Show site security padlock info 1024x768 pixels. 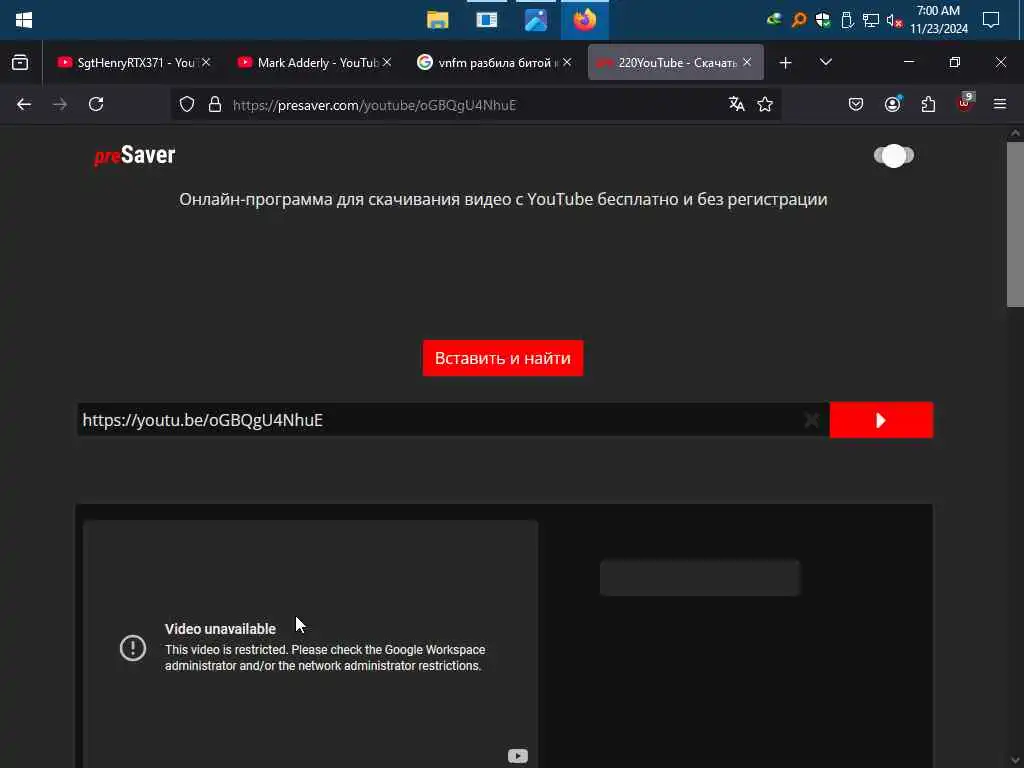pyautogui.click(x=215, y=104)
